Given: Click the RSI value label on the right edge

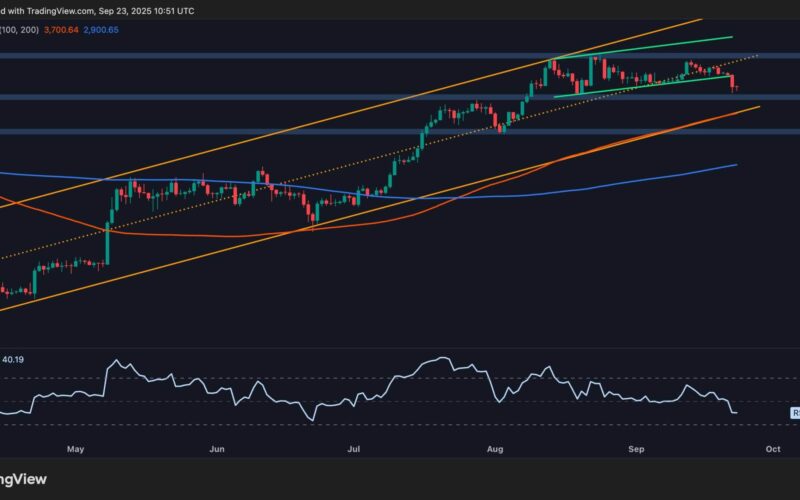Looking at the screenshot, I should [x=792, y=411].
